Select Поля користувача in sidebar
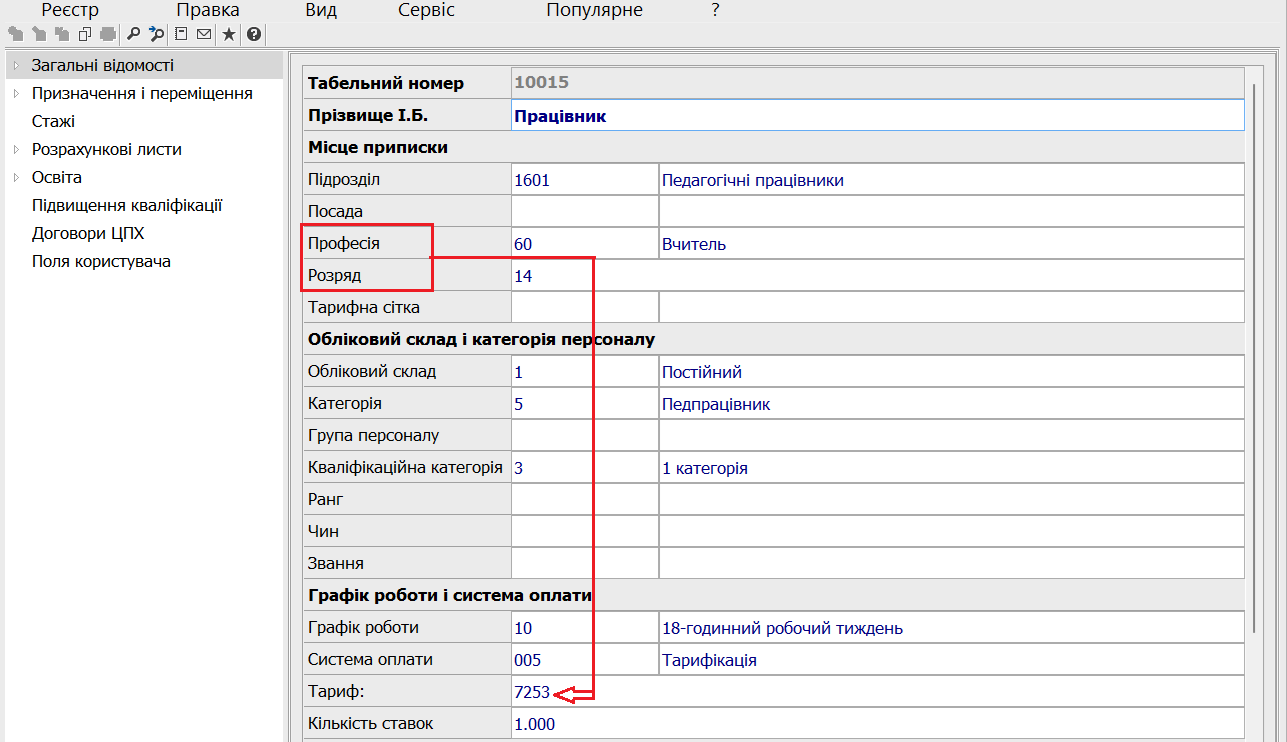Screen dimensions: 1287x742 (101, 262)
